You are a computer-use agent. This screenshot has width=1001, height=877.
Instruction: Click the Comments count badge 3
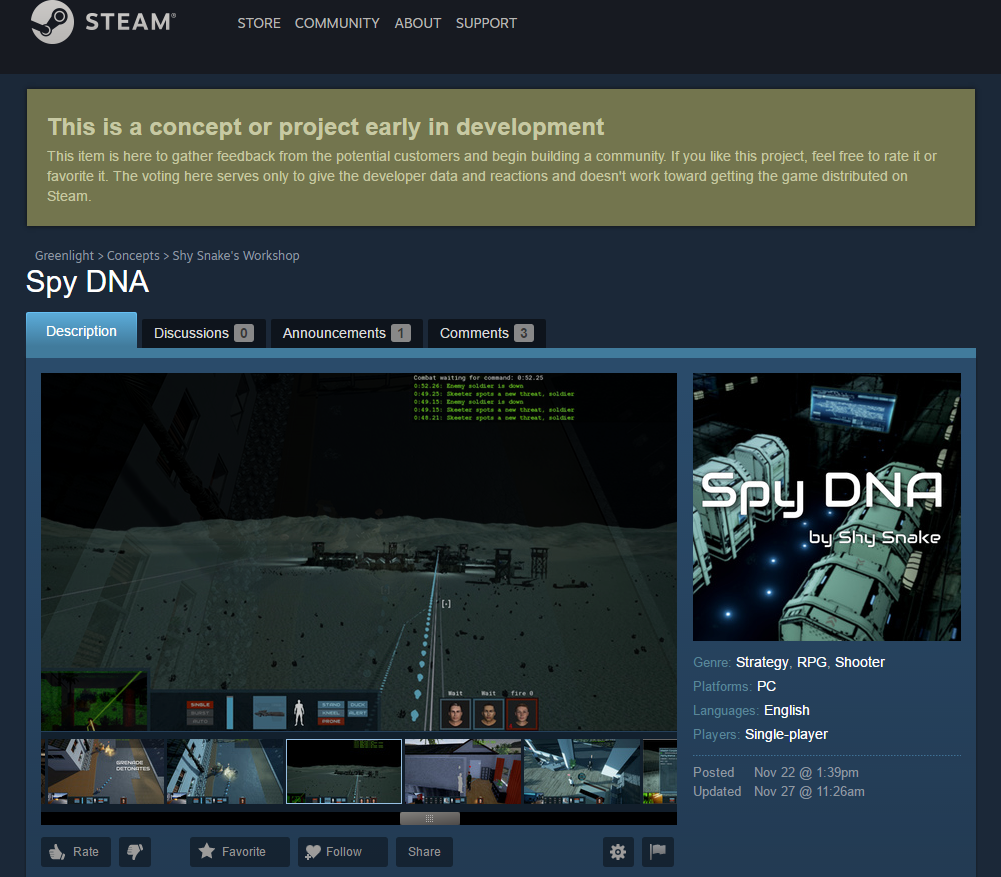pyautogui.click(x=523, y=333)
